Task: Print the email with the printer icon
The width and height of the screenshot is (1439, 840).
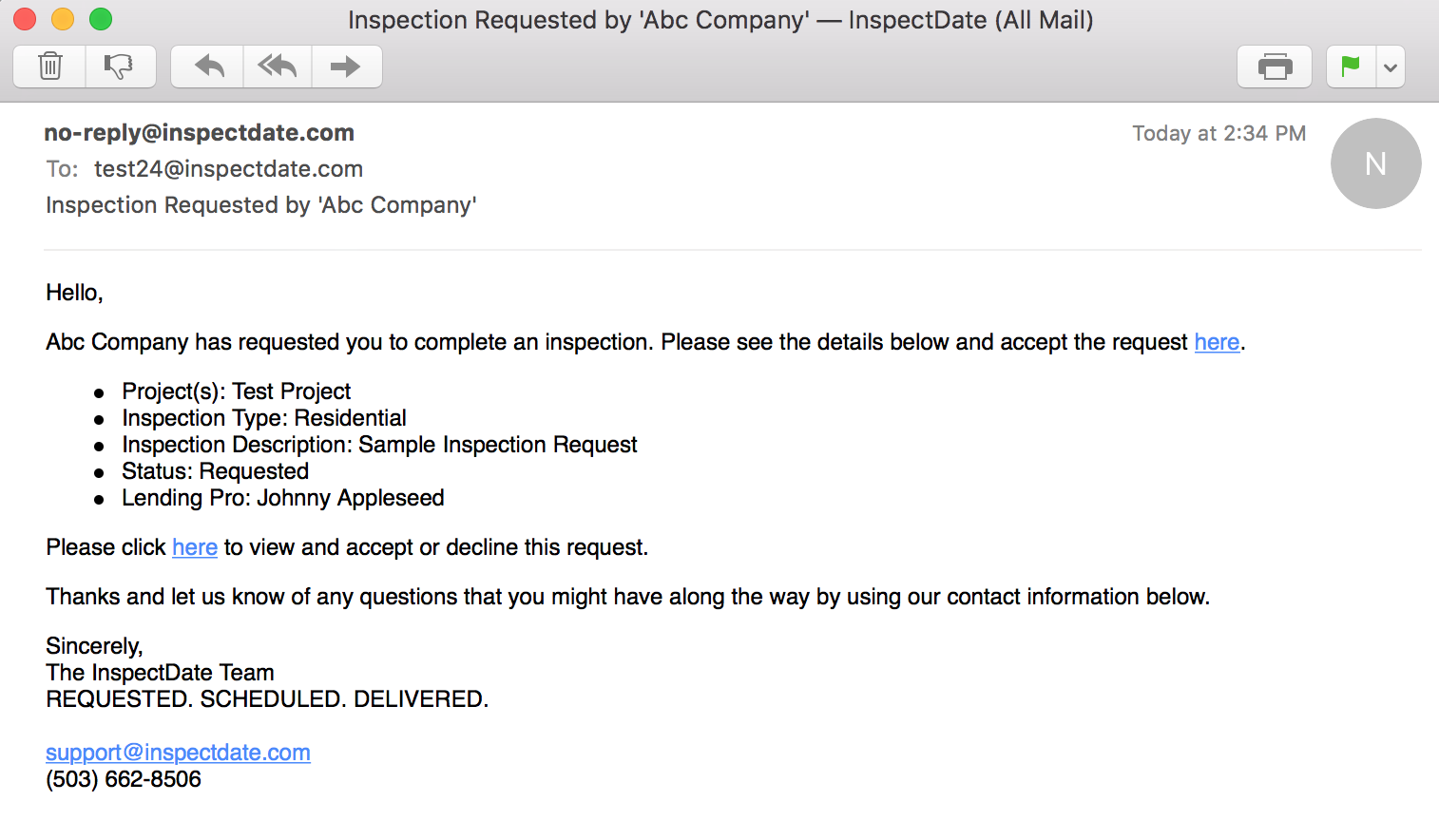Action: (x=1275, y=67)
